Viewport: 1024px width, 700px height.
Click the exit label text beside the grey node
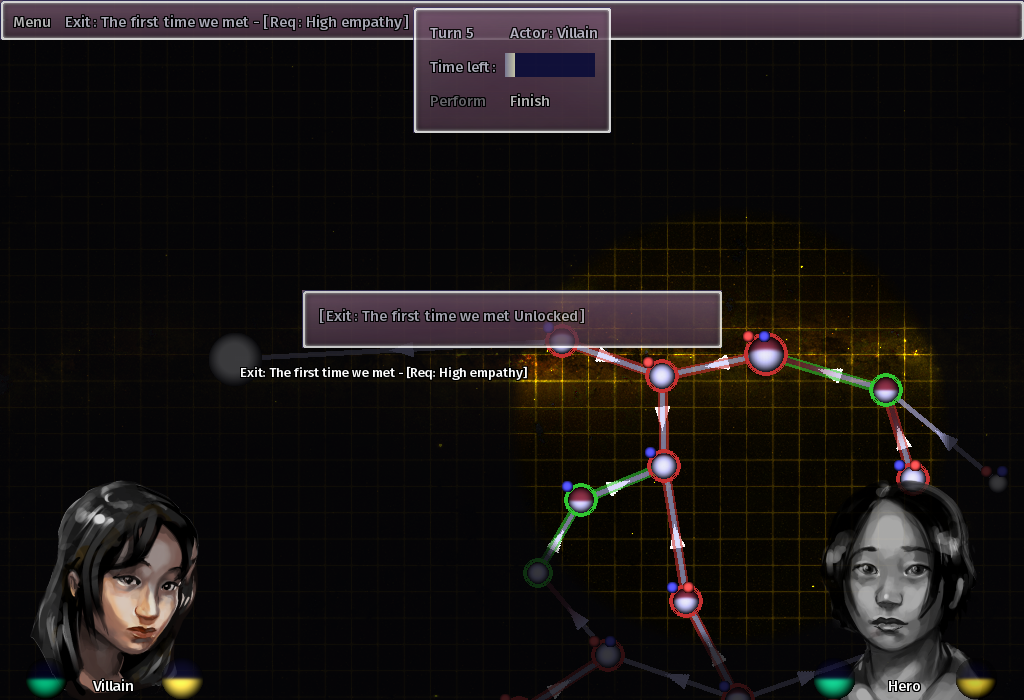point(383,372)
